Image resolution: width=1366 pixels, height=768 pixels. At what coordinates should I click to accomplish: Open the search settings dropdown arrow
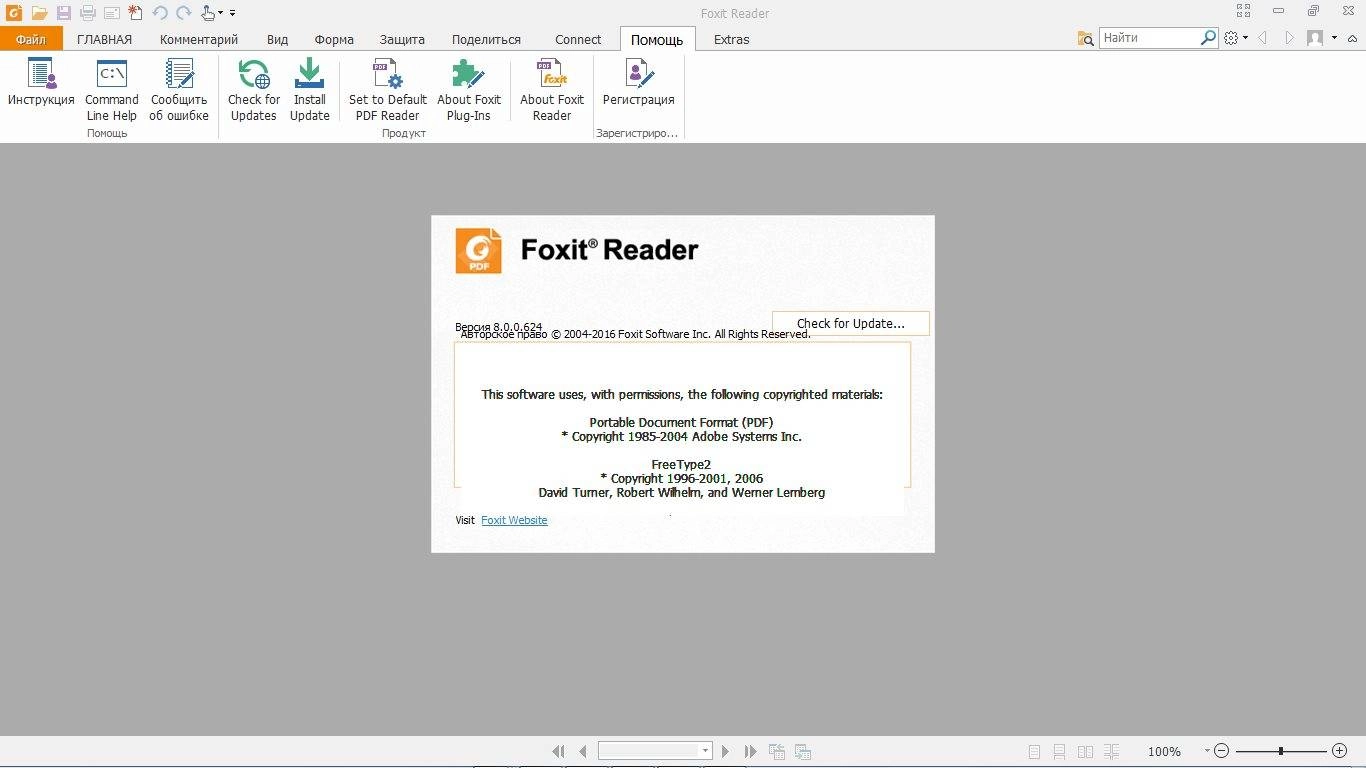[x=1245, y=38]
